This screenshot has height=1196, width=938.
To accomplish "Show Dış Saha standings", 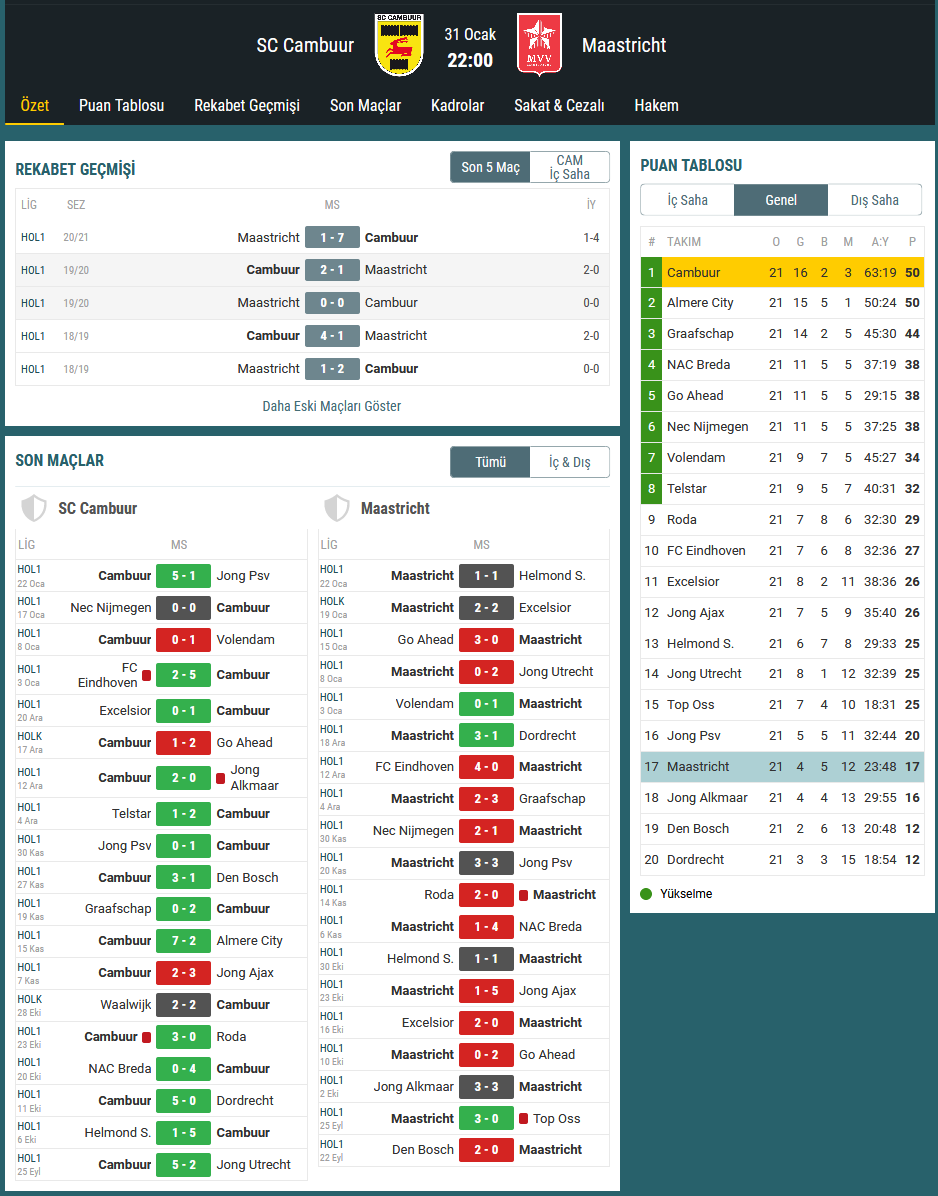I will point(875,200).
